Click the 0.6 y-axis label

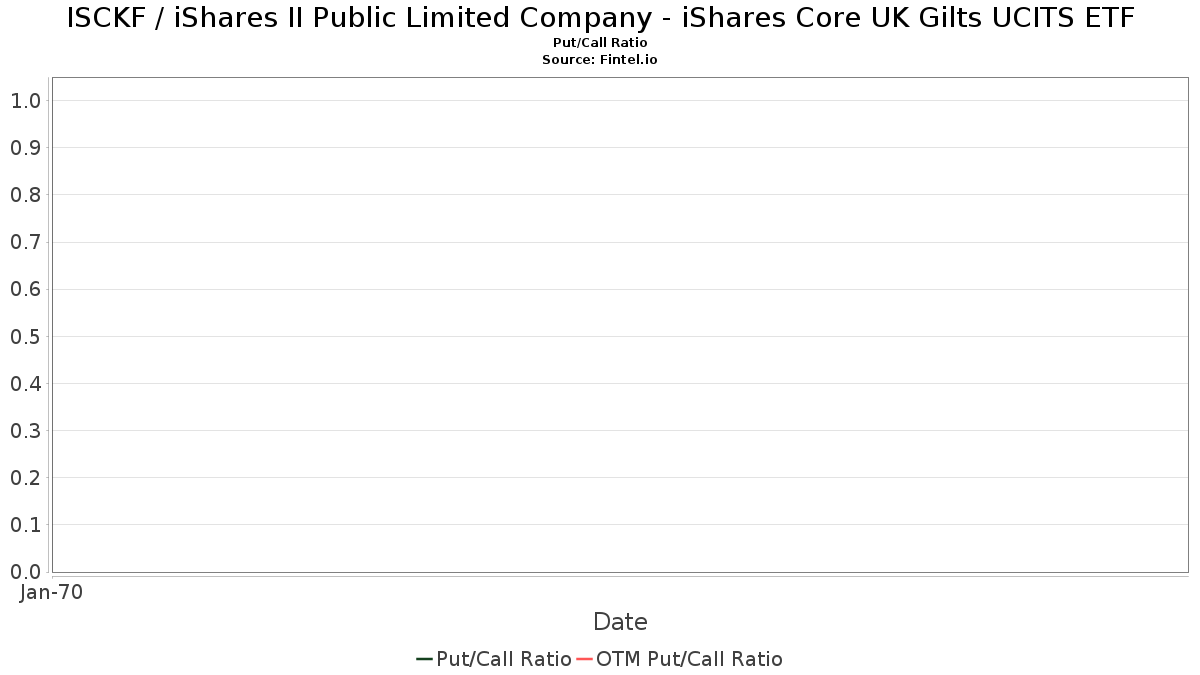(25, 289)
